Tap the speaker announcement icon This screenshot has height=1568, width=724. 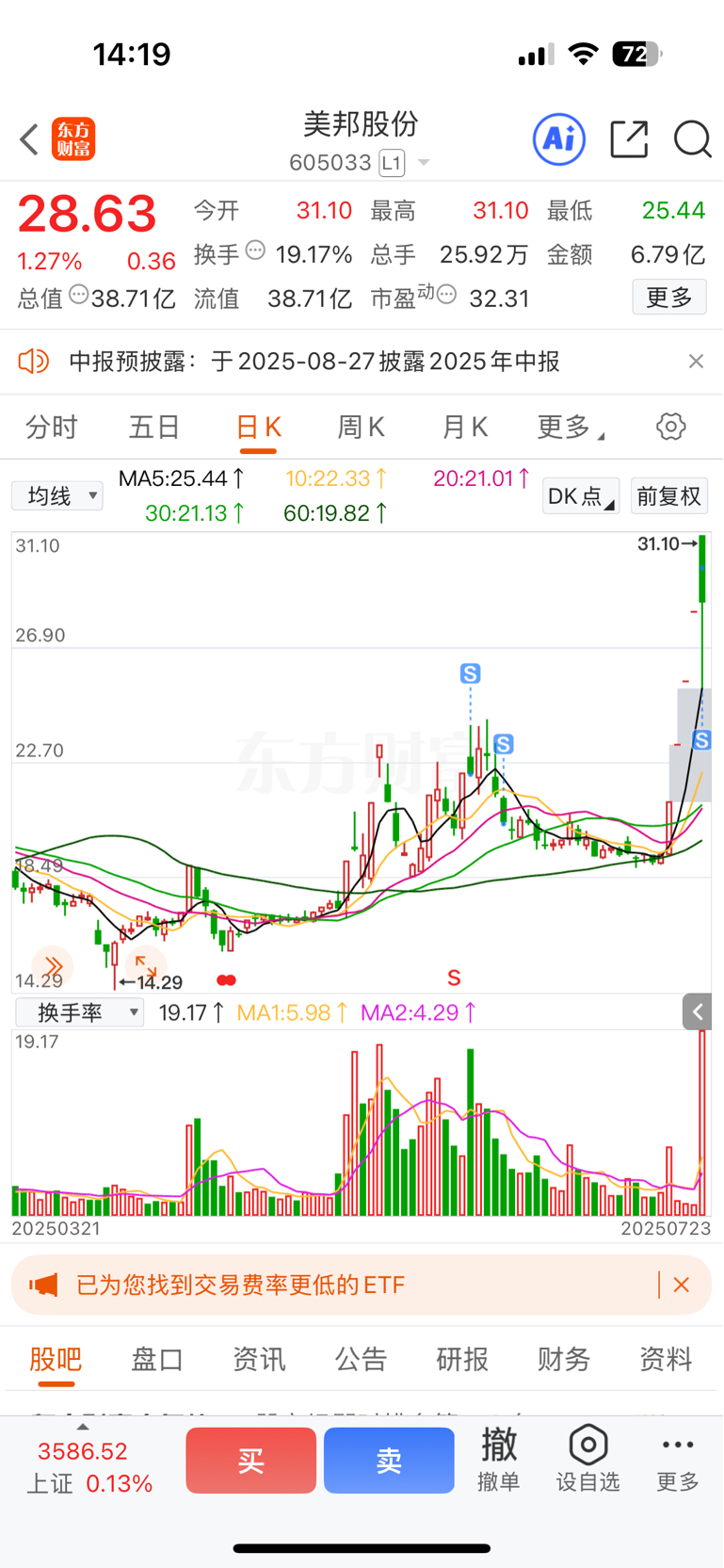[x=34, y=361]
